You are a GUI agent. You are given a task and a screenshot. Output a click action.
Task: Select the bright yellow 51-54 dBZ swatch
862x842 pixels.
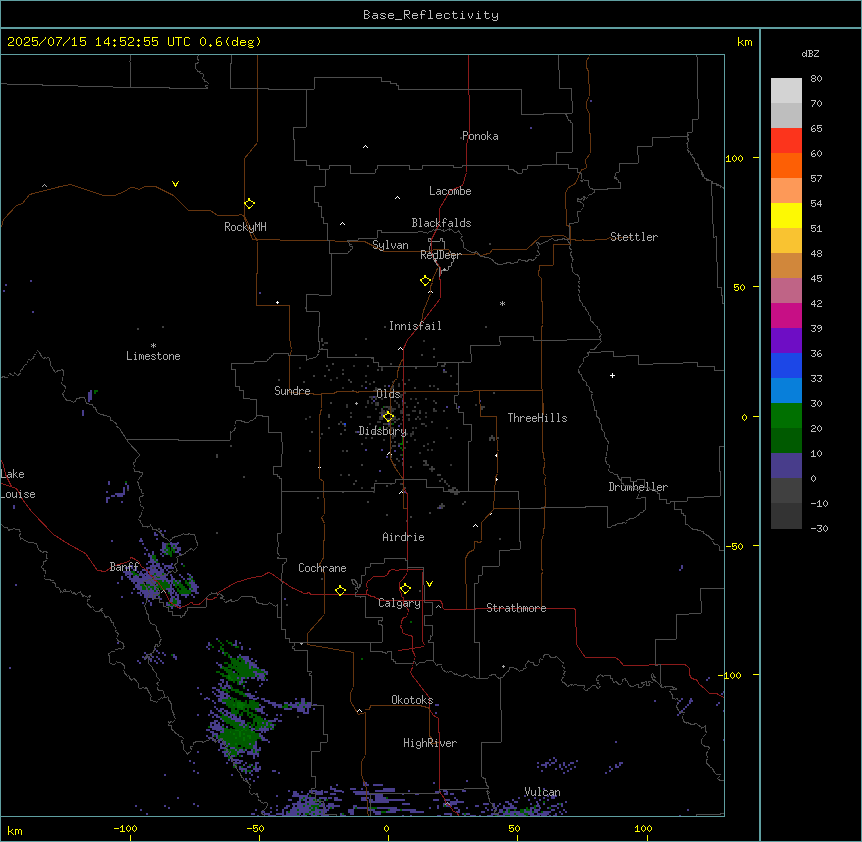[786, 215]
